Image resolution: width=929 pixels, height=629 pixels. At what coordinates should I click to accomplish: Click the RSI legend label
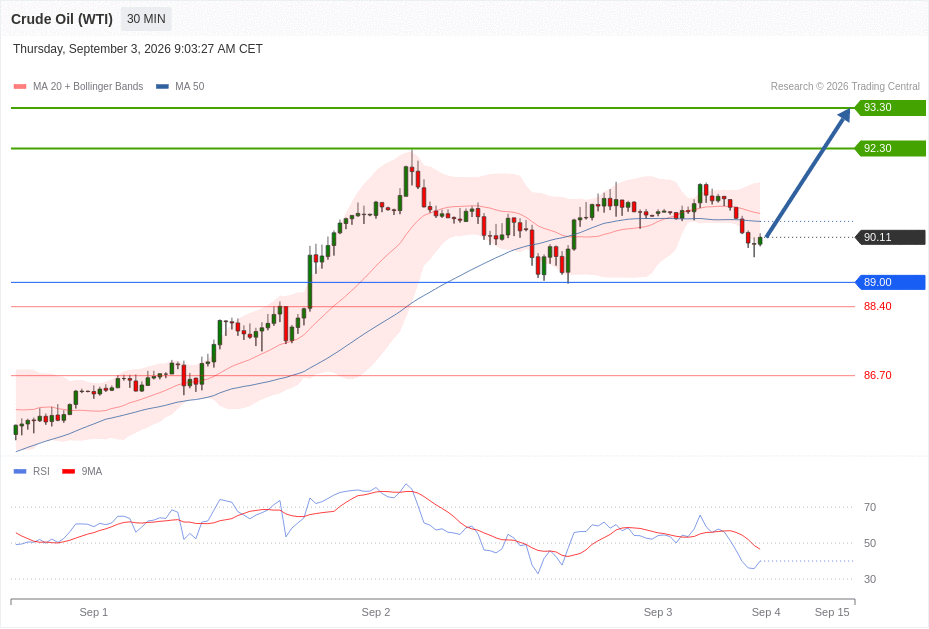(x=41, y=471)
